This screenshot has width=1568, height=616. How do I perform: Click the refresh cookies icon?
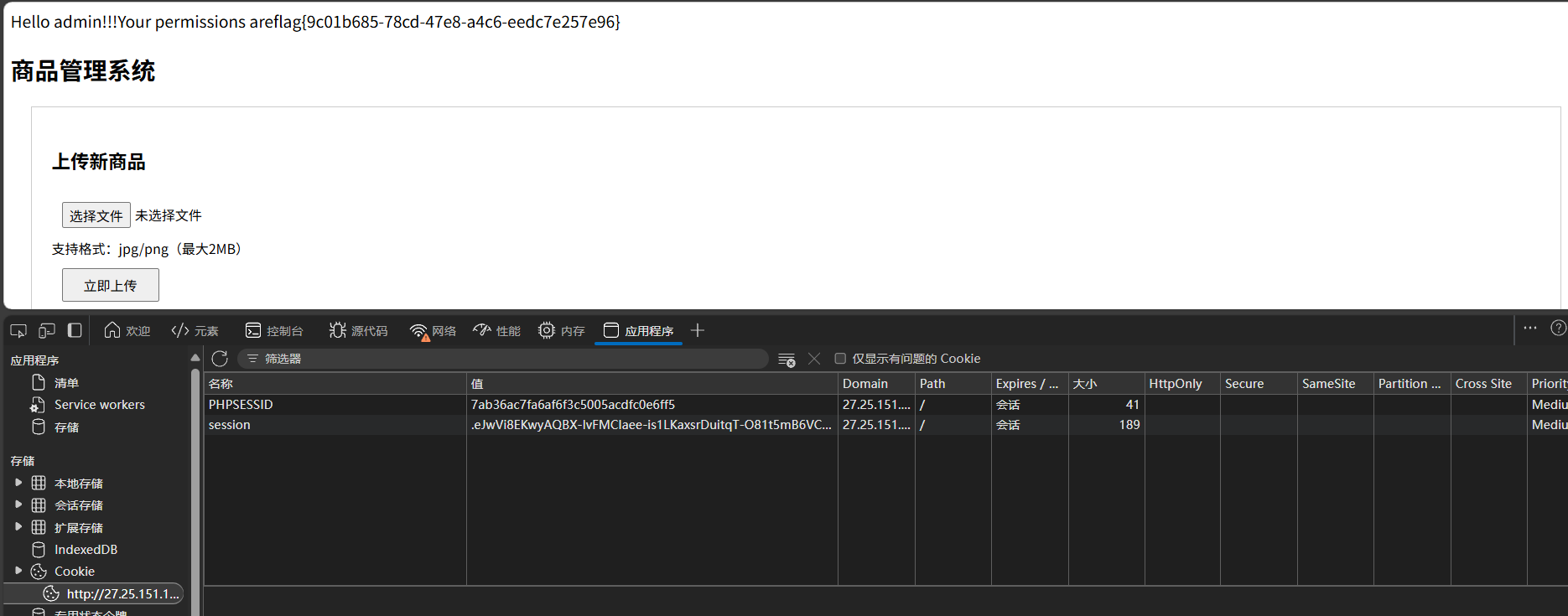(x=220, y=359)
